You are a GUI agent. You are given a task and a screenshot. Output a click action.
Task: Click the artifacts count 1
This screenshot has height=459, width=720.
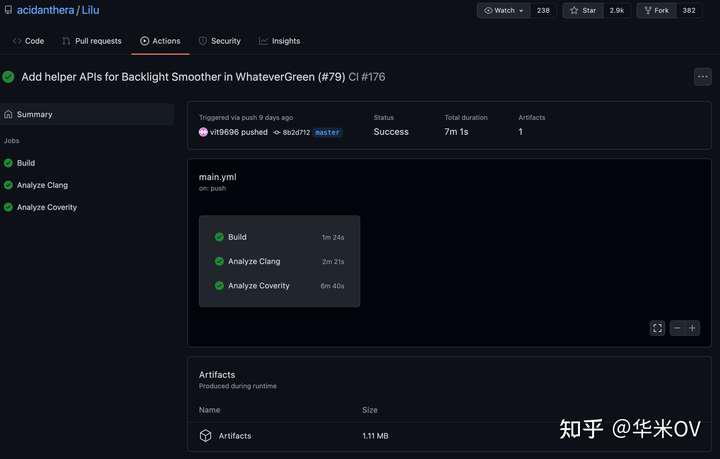tap(520, 132)
